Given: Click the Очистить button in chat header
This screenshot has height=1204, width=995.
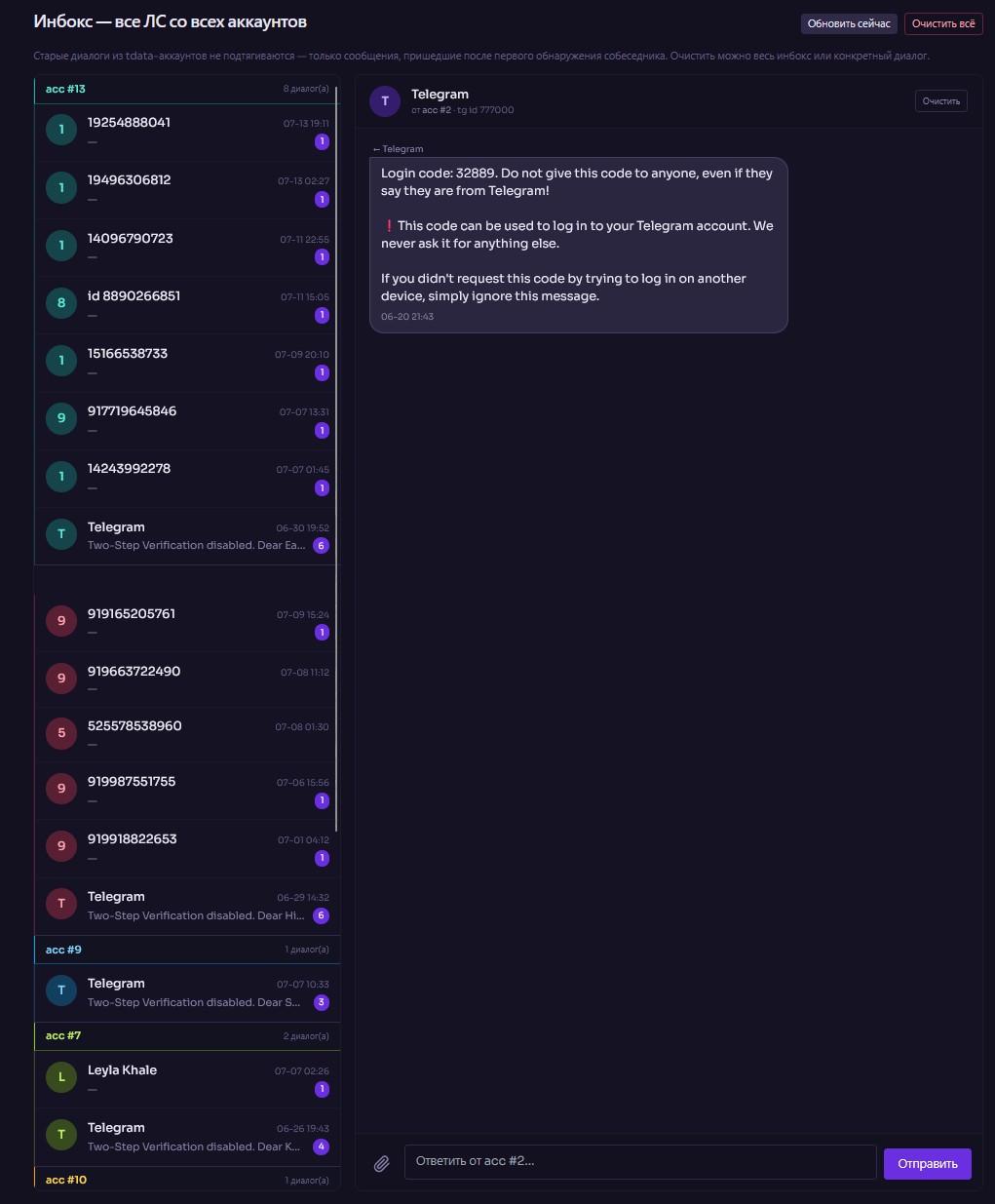Looking at the screenshot, I should pos(941,101).
